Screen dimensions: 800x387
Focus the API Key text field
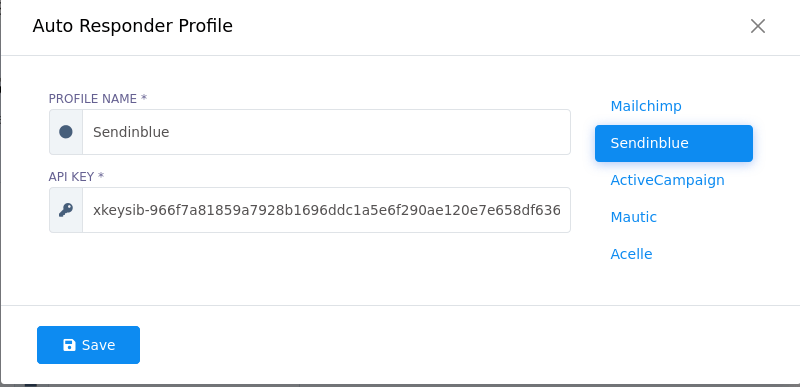pyautogui.click(x=326, y=210)
